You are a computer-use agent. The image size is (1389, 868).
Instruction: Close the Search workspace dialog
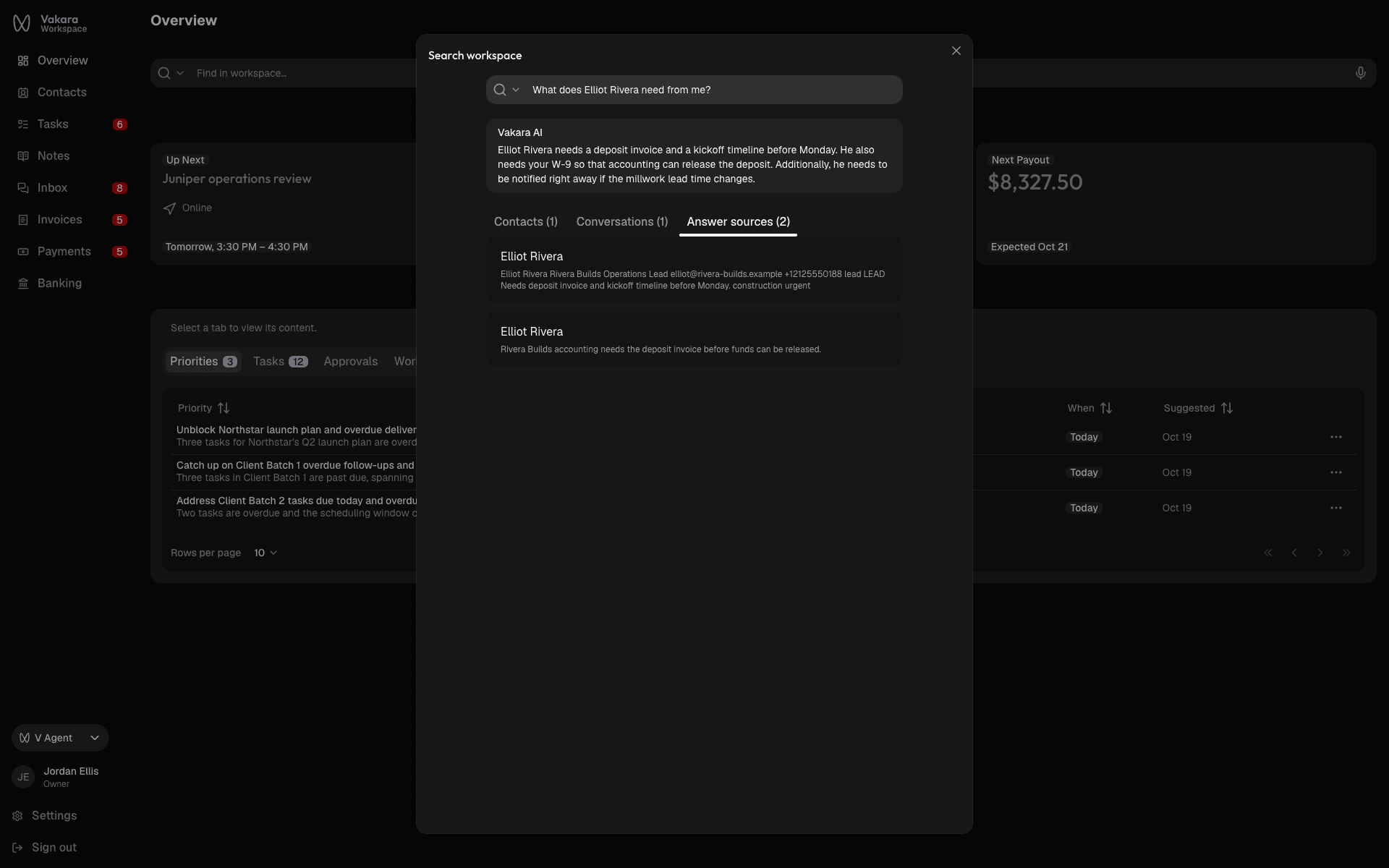956,51
